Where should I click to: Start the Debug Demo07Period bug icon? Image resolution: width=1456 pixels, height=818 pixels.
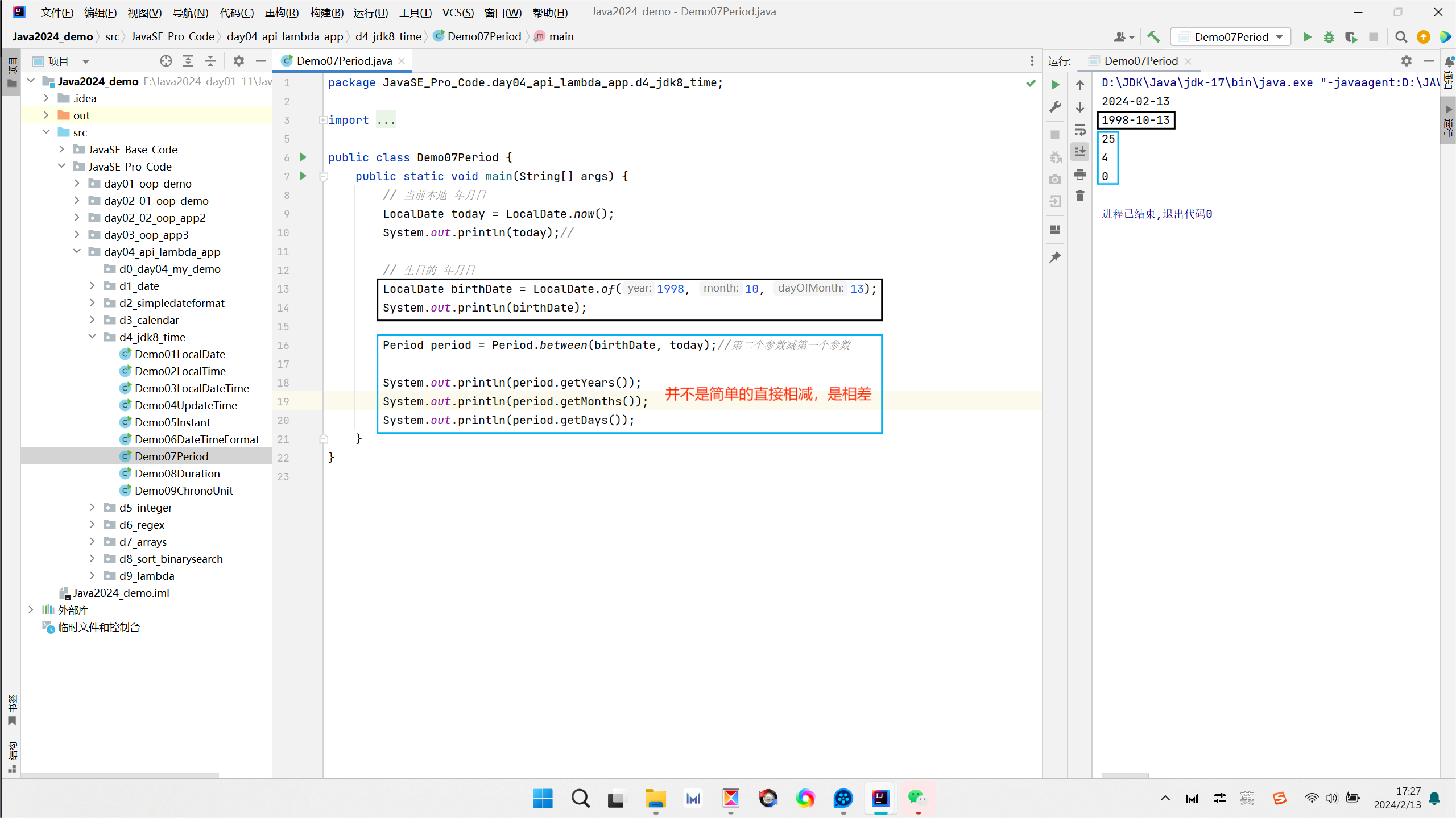coord(1329,37)
